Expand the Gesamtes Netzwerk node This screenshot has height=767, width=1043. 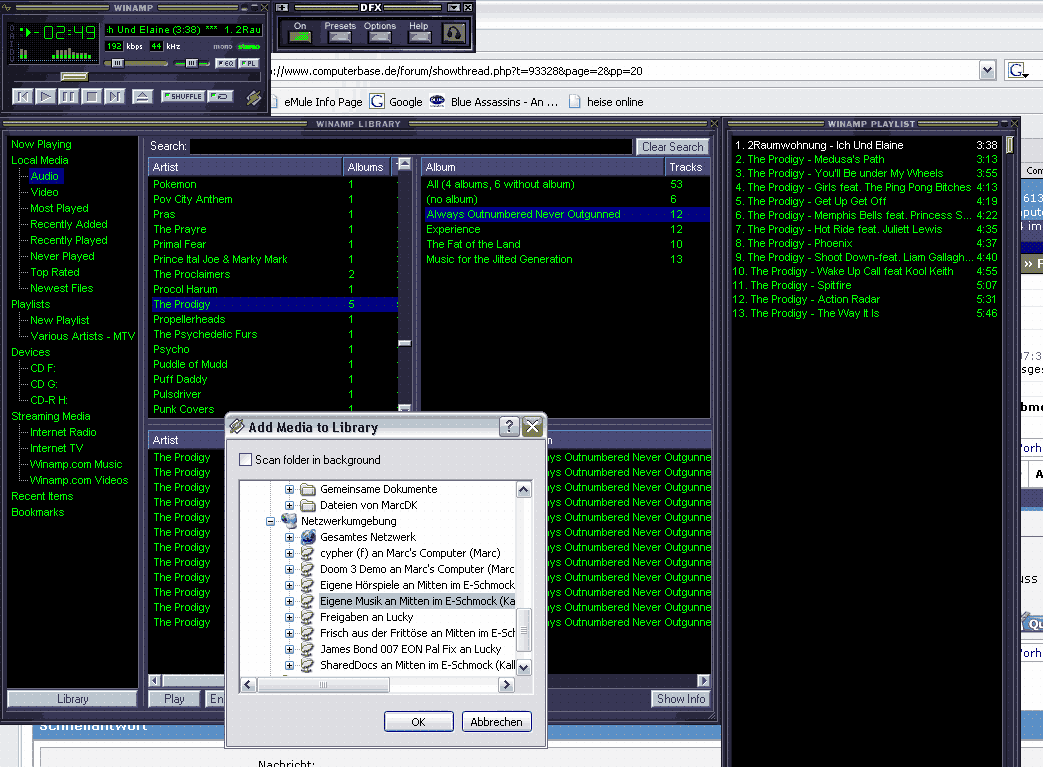click(289, 537)
